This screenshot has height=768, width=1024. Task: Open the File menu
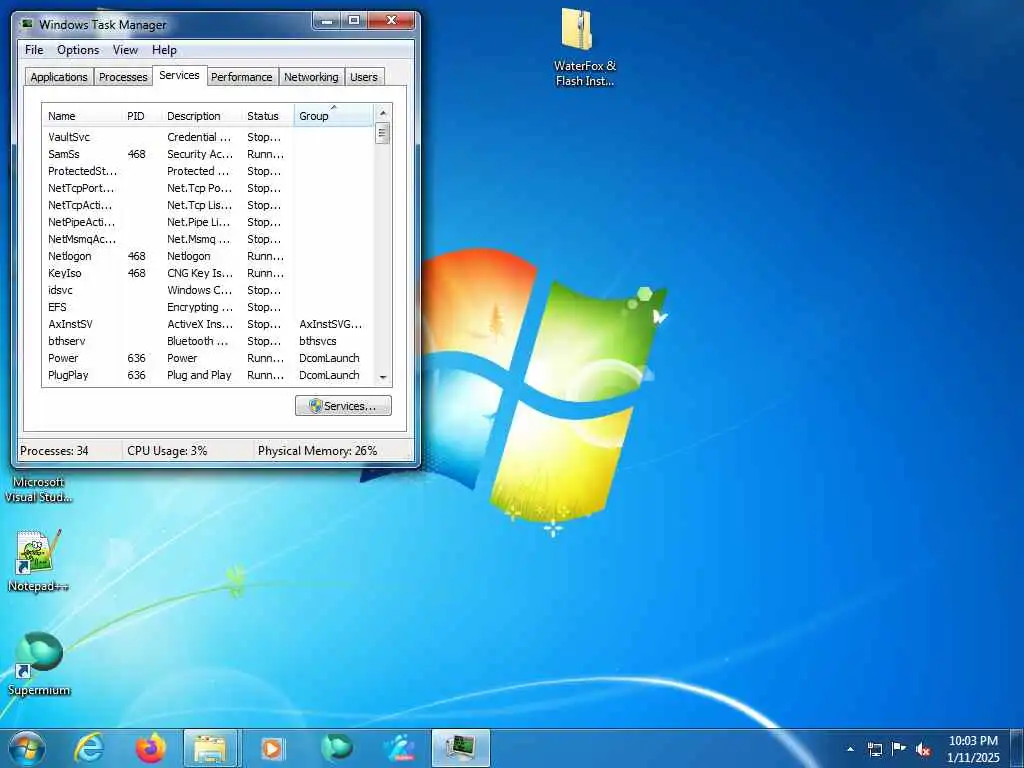point(34,50)
